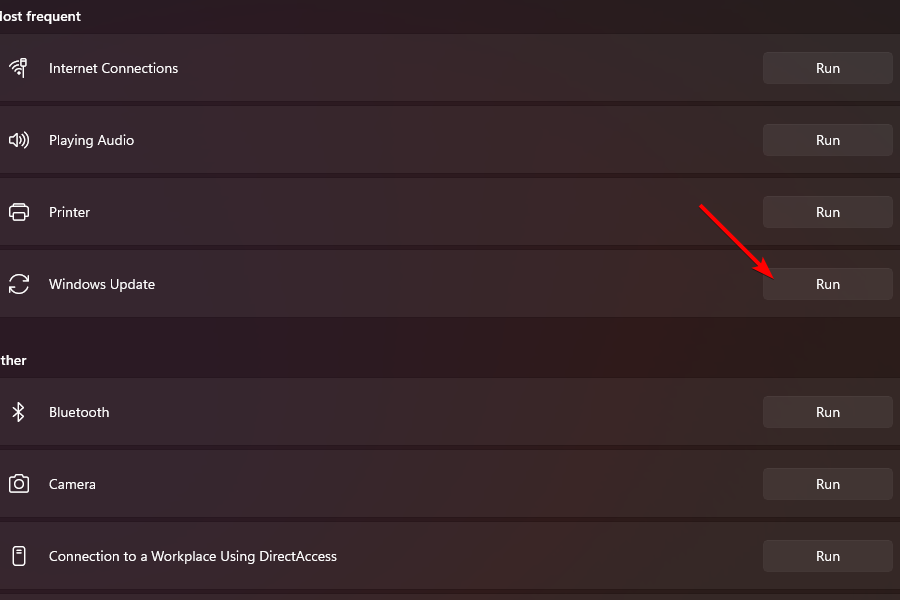Select the Bluetooth row label
The width and height of the screenshot is (900, 600).
pyautogui.click(x=79, y=412)
